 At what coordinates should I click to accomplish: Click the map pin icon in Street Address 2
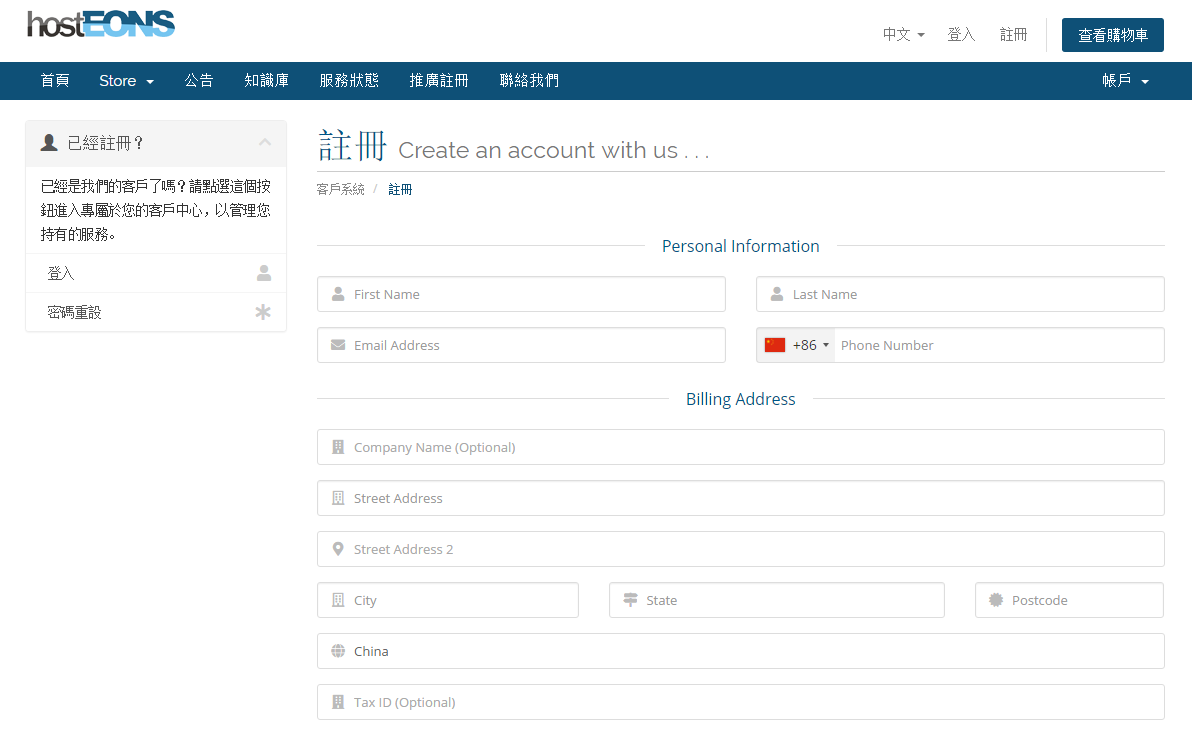(338, 549)
